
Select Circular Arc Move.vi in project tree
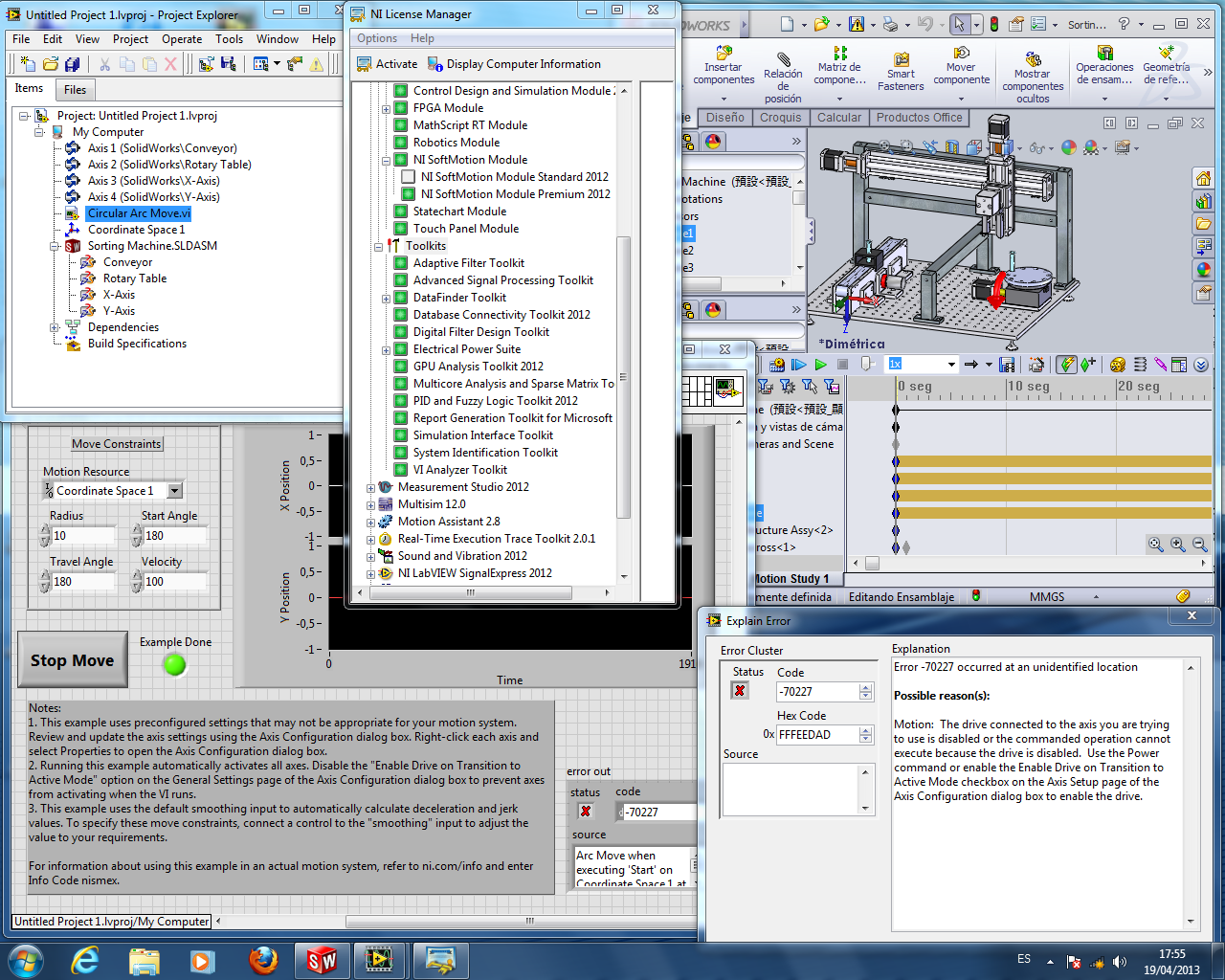[139, 213]
